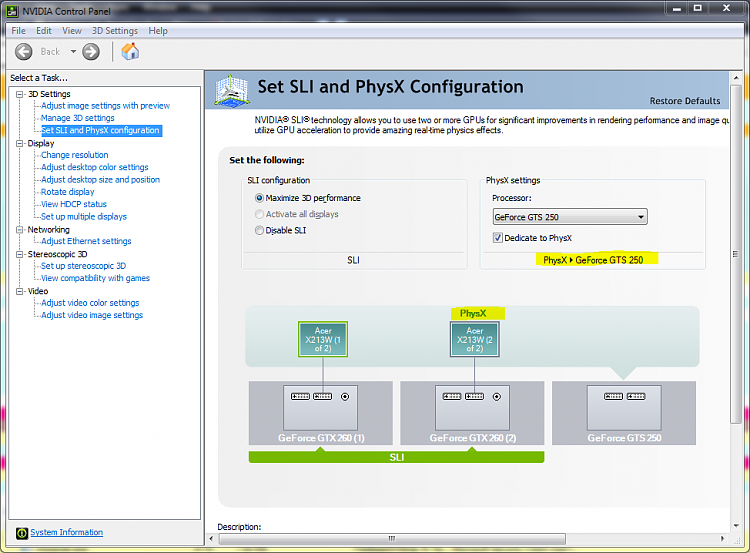
Task: Open Adjust video image settings task
Action: click(92, 315)
